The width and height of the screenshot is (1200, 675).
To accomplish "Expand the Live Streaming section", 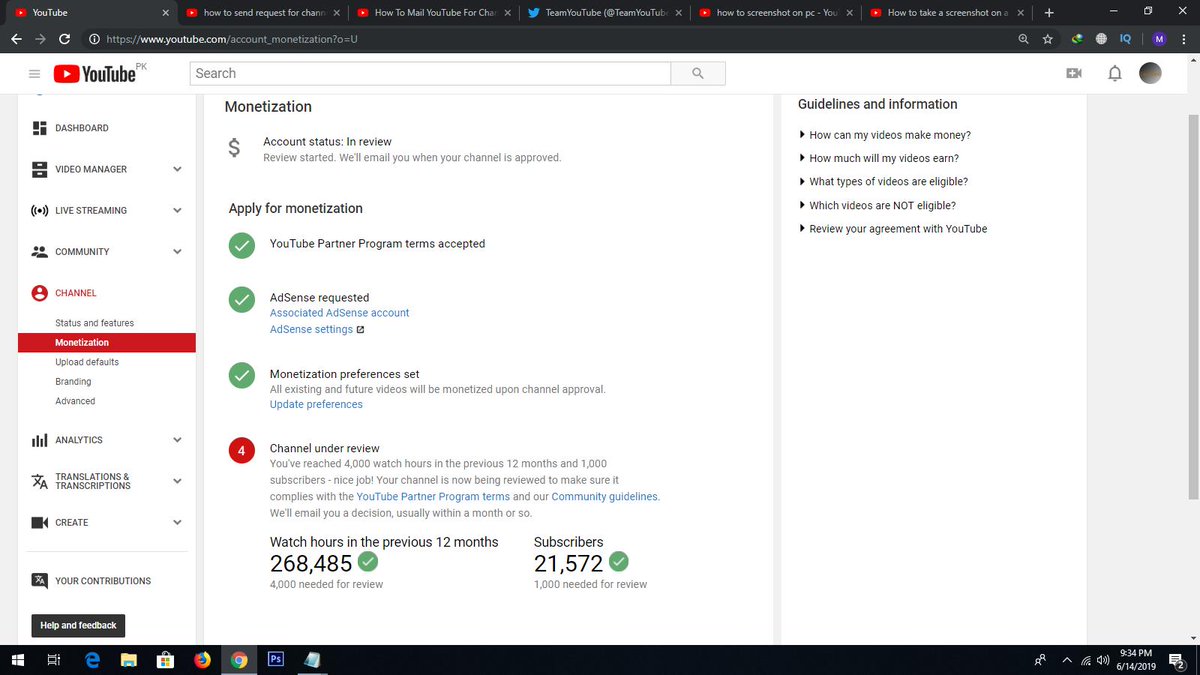I will point(177,211).
